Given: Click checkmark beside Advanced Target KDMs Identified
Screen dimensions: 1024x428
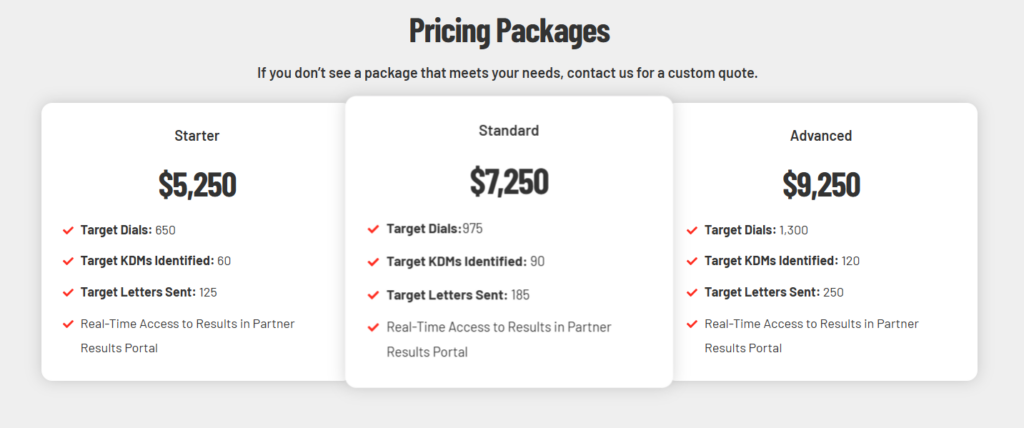Looking at the screenshot, I should [x=692, y=261].
